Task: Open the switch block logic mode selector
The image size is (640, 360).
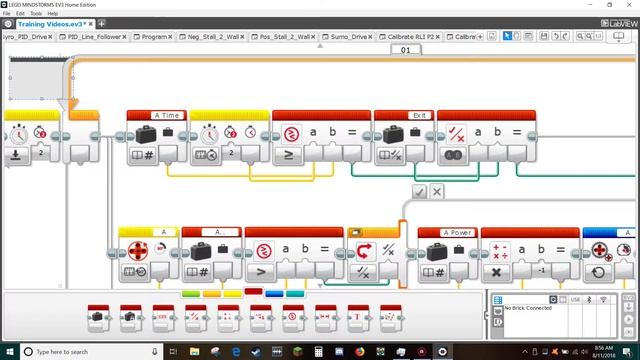Action: 363,272
